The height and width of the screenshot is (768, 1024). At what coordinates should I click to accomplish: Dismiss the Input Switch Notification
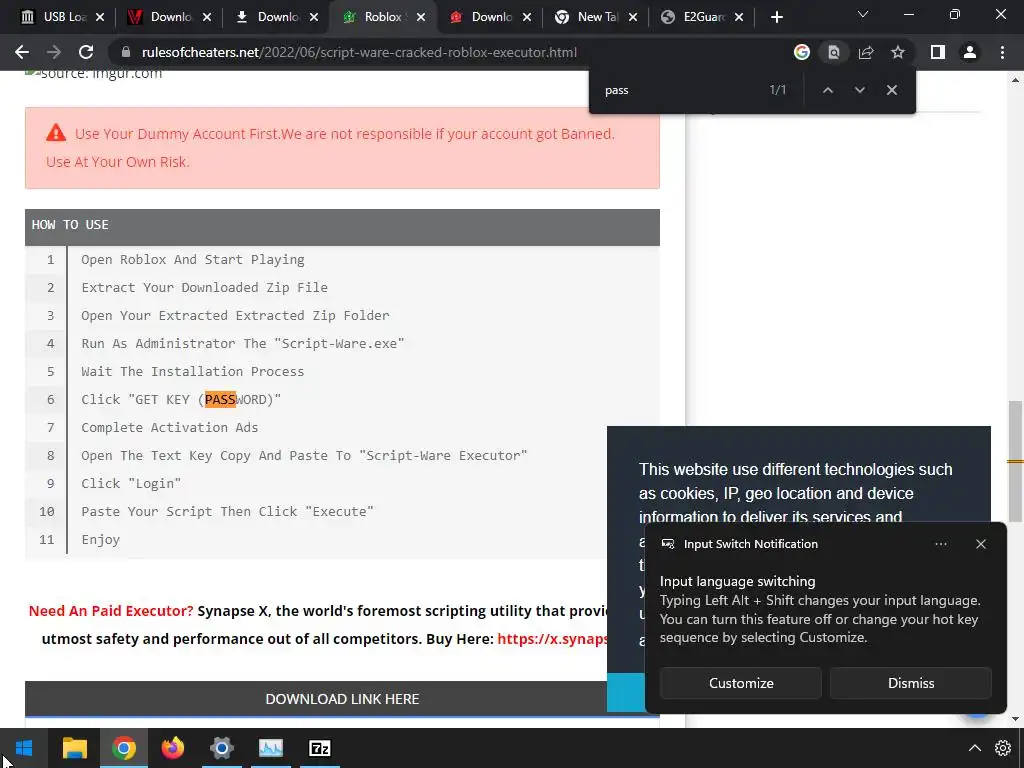pyautogui.click(x=910, y=683)
